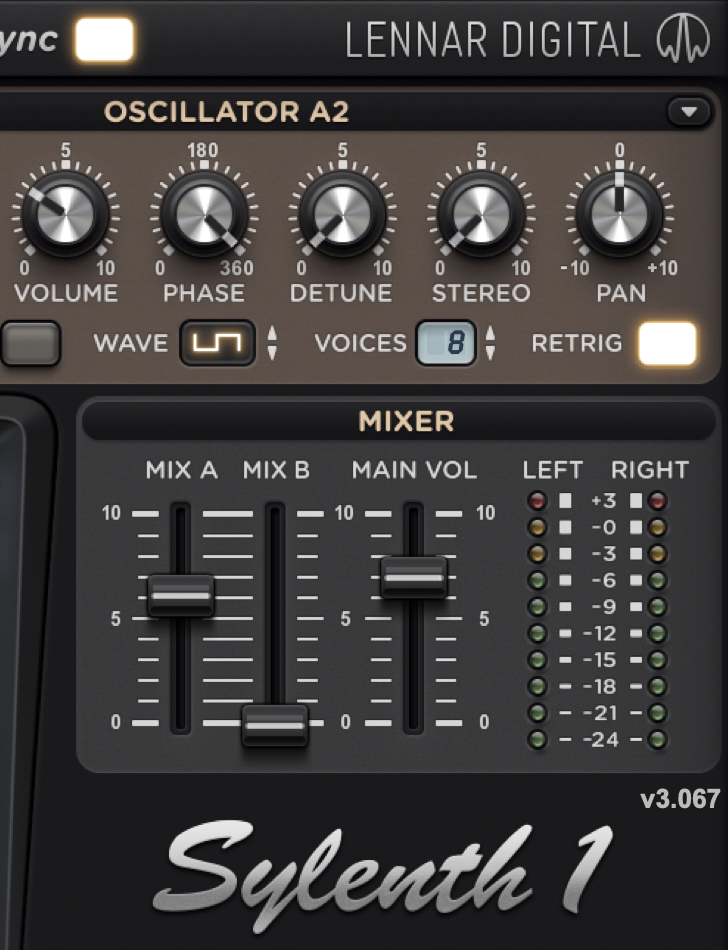This screenshot has height=950, width=728.
Task: Click the LENNAR DIGITAL brand text
Action: (492, 40)
